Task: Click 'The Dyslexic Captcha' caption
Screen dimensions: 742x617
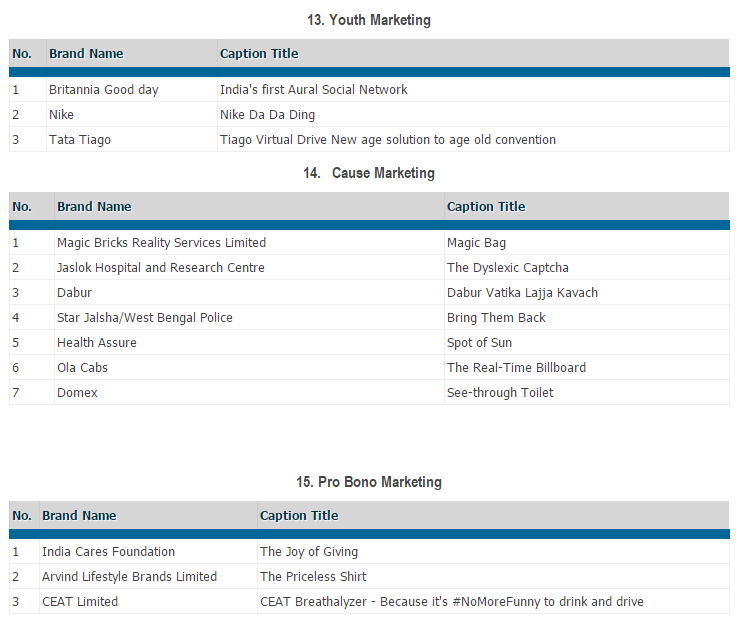Action: point(508,268)
